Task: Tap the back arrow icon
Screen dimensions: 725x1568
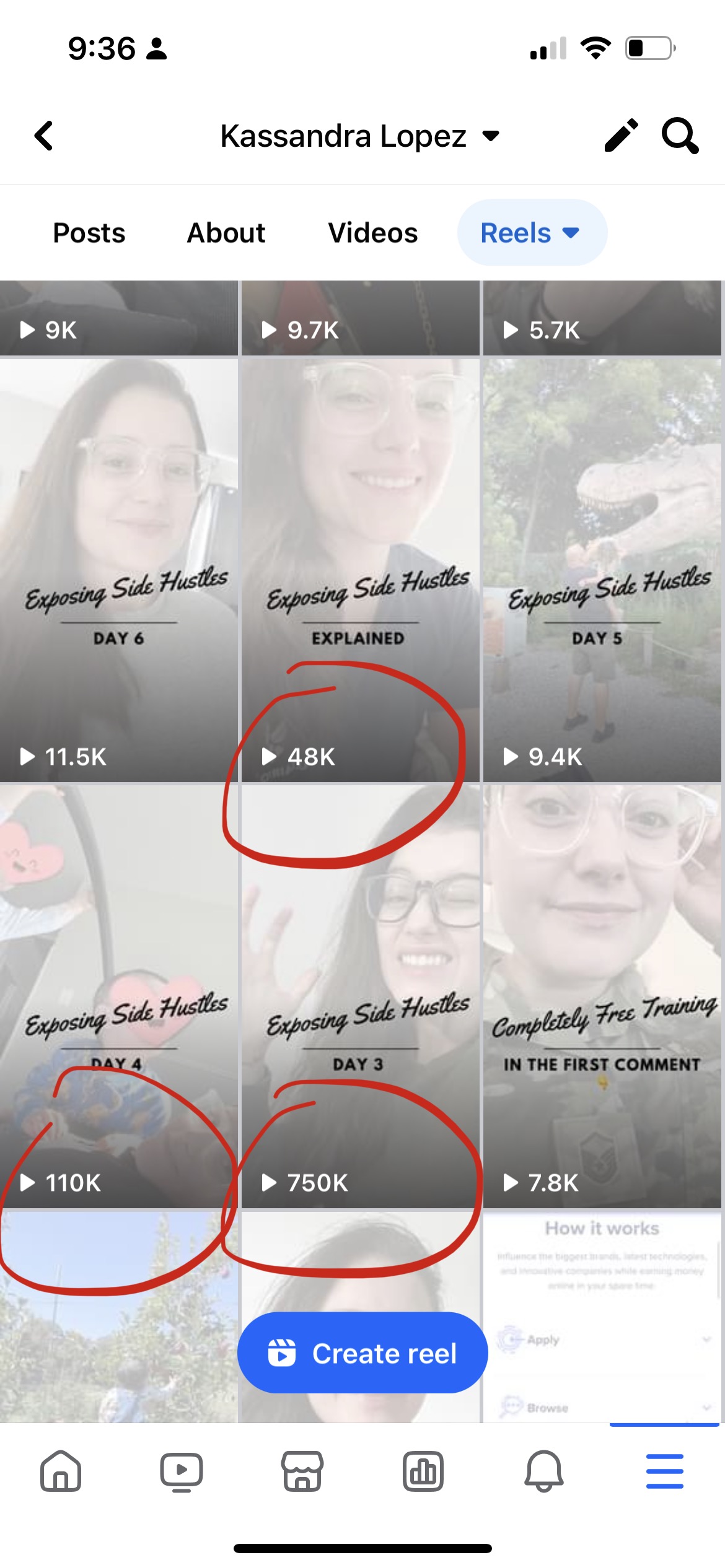Action: pos(44,136)
